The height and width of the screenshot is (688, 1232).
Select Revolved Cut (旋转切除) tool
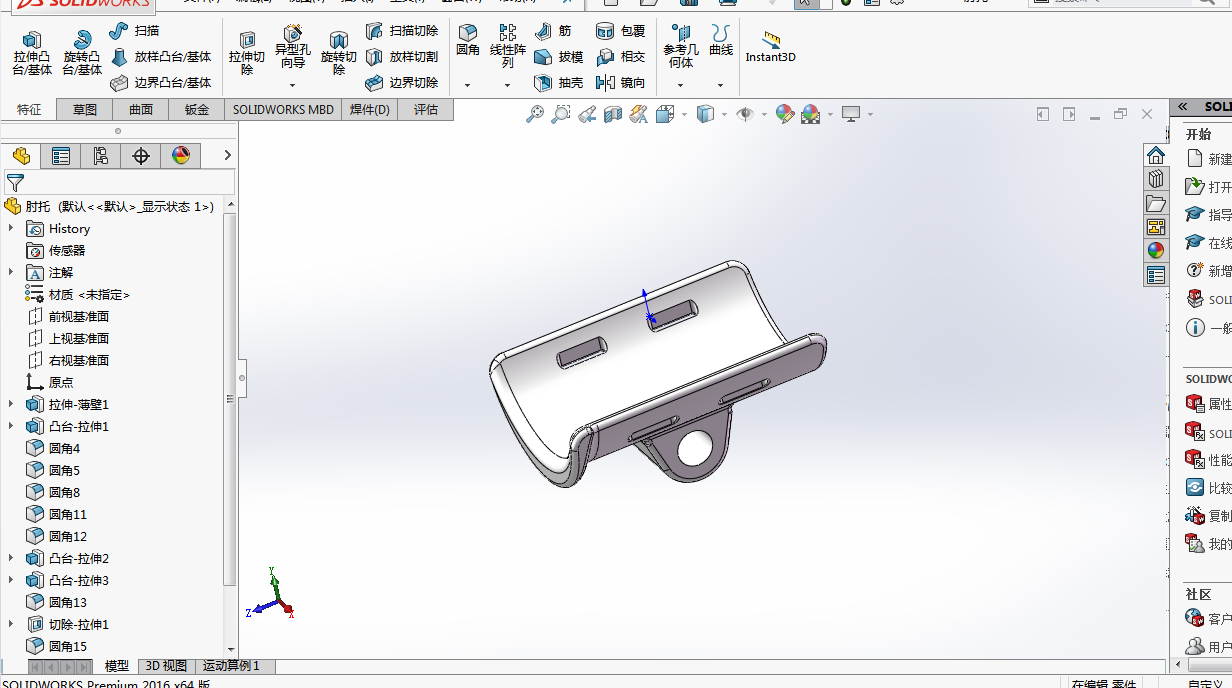pos(339,53)
